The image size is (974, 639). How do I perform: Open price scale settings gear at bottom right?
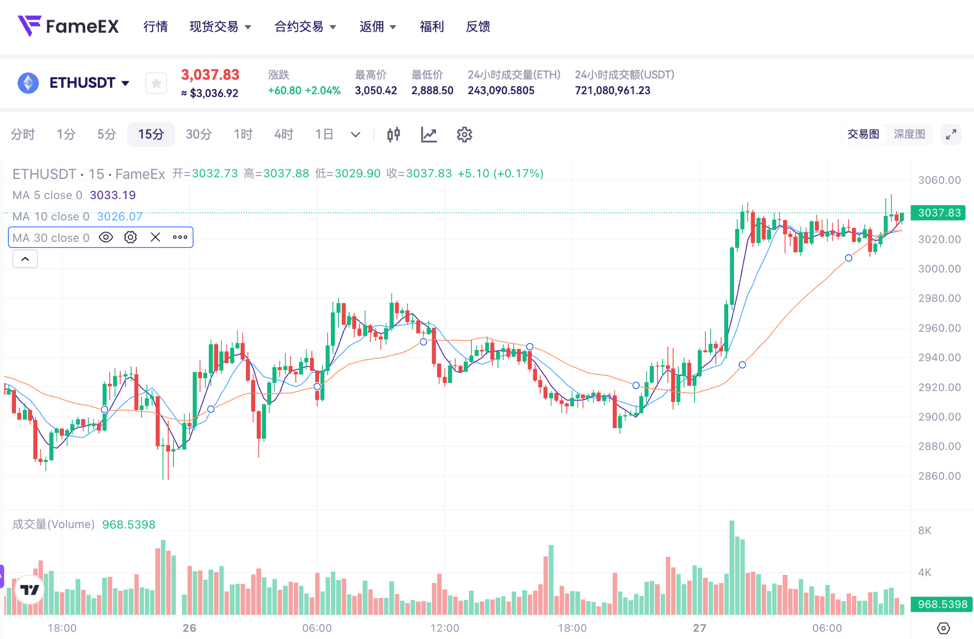(x=943, y=628)
